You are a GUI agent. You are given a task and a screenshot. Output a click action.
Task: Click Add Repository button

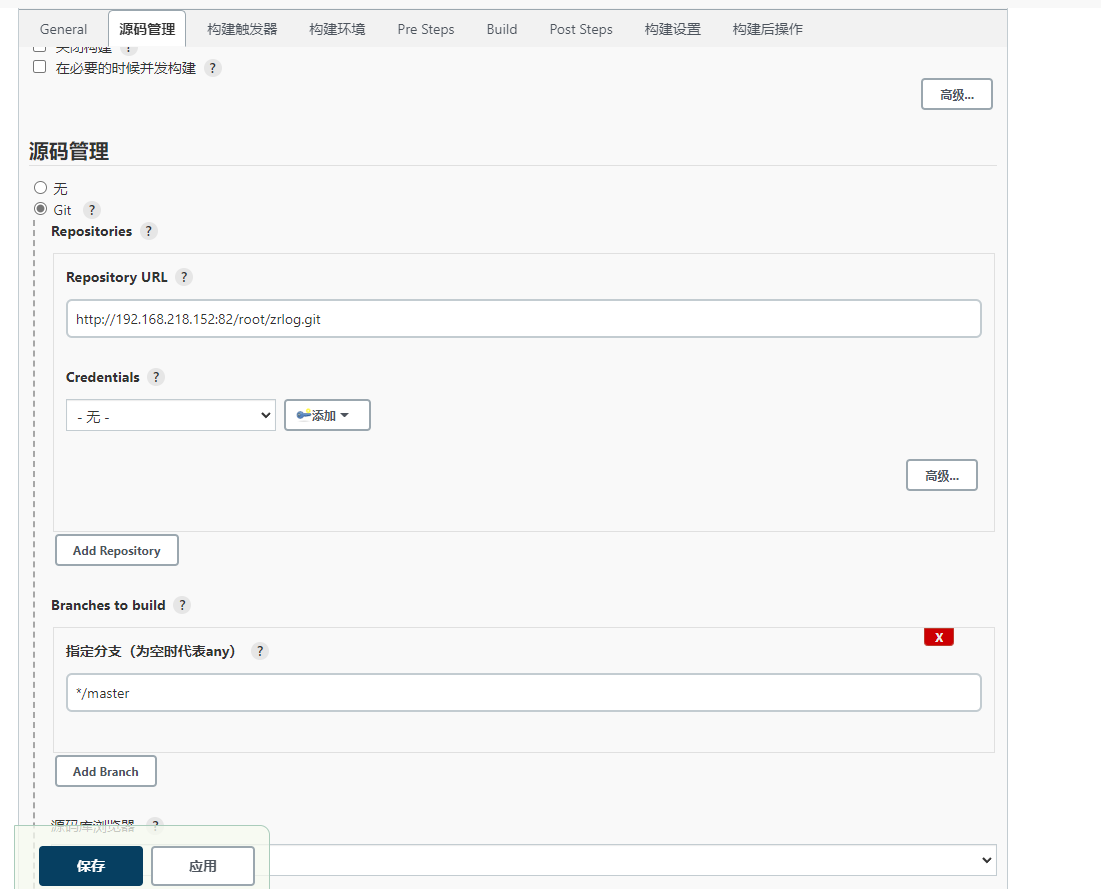[117, 551]
